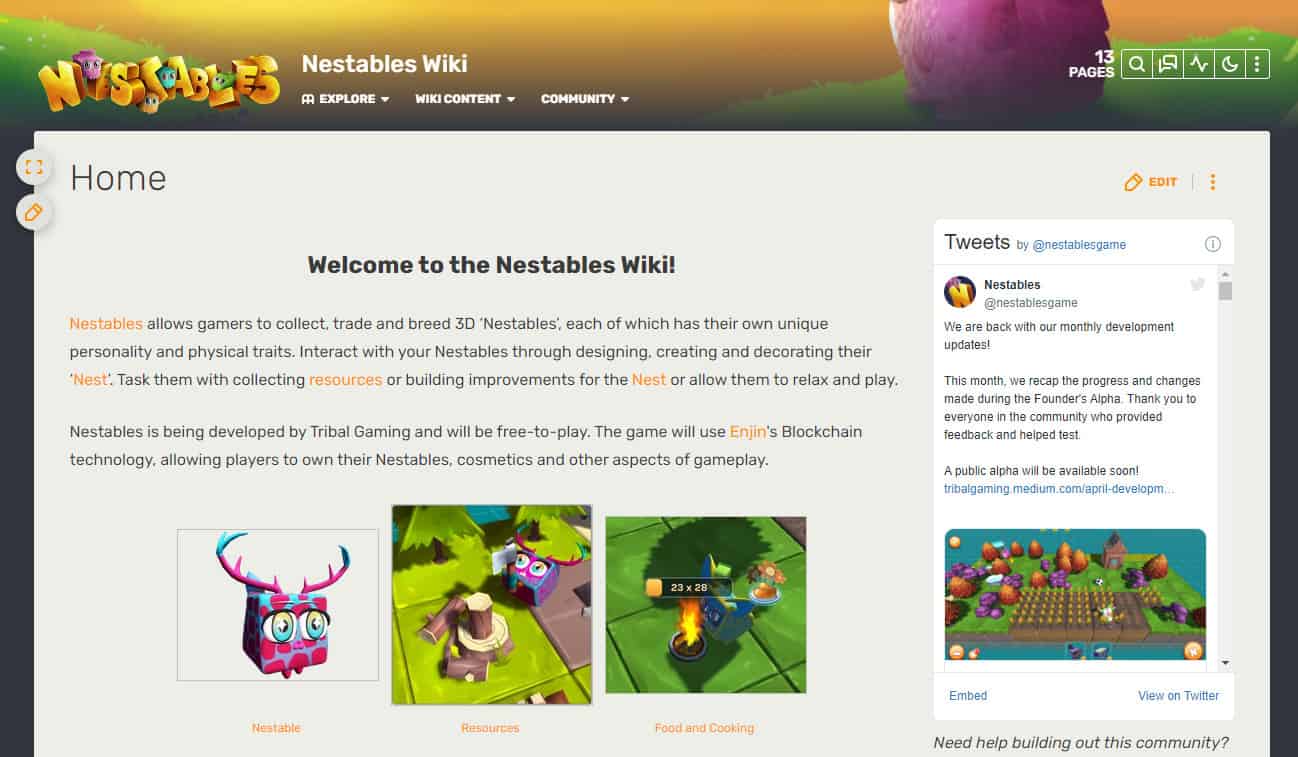
Task: Expand the Wiki Content dropdown menu
Action: point(465,99)
